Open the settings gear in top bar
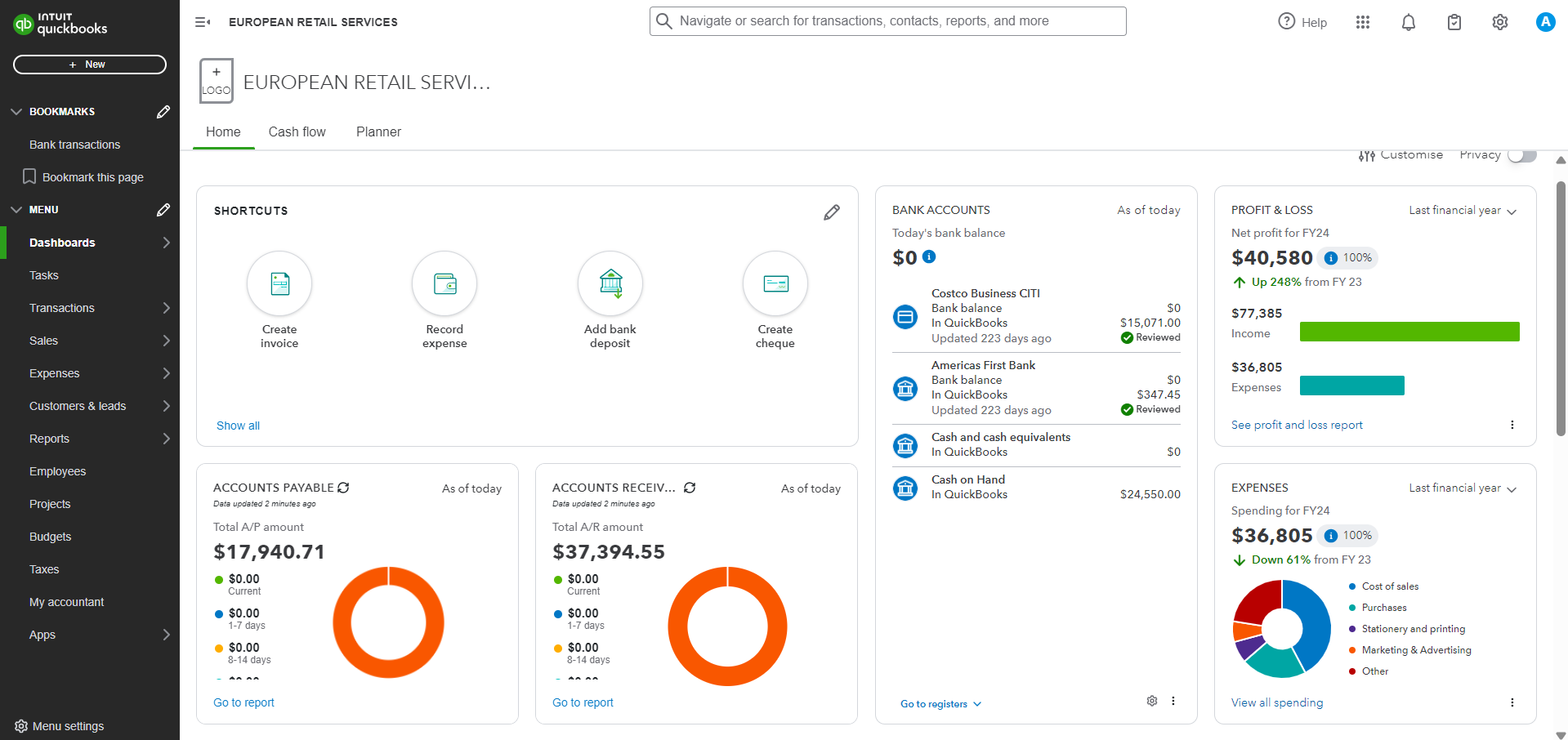This screenshot has width=1568, height=740. tap(1499, 22)
